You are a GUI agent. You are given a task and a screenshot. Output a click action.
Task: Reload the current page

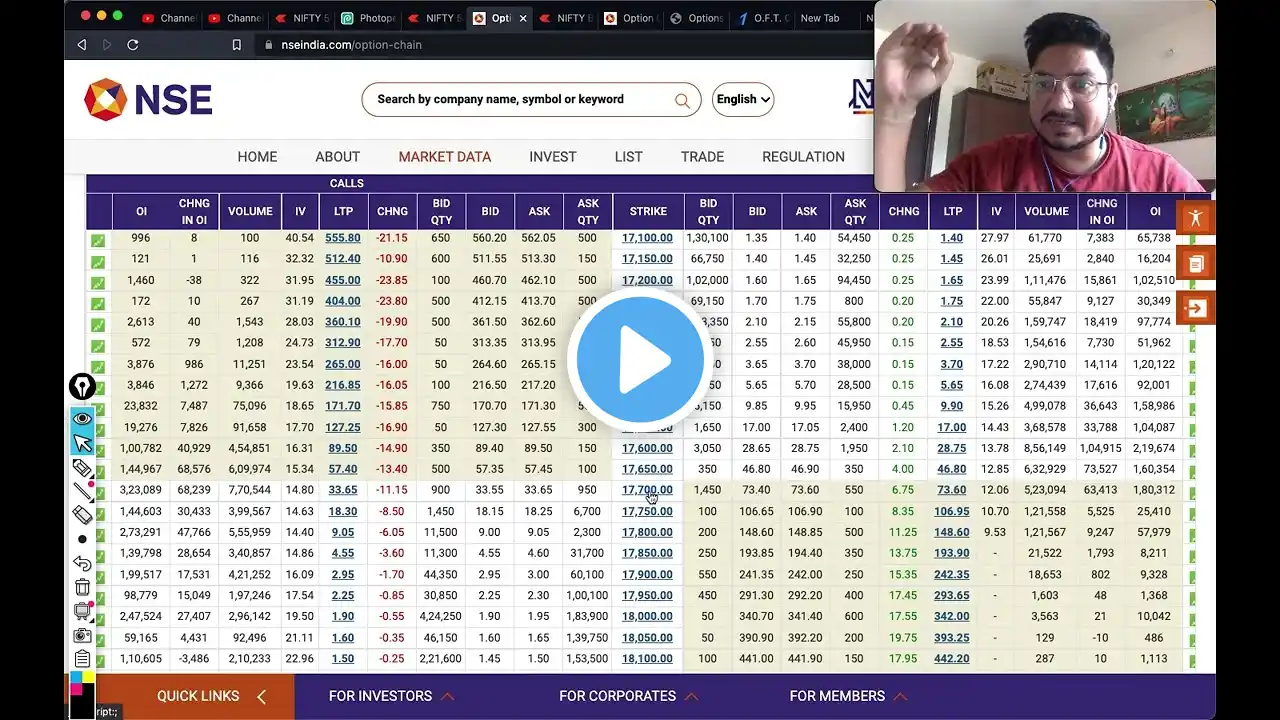(133, 45)
